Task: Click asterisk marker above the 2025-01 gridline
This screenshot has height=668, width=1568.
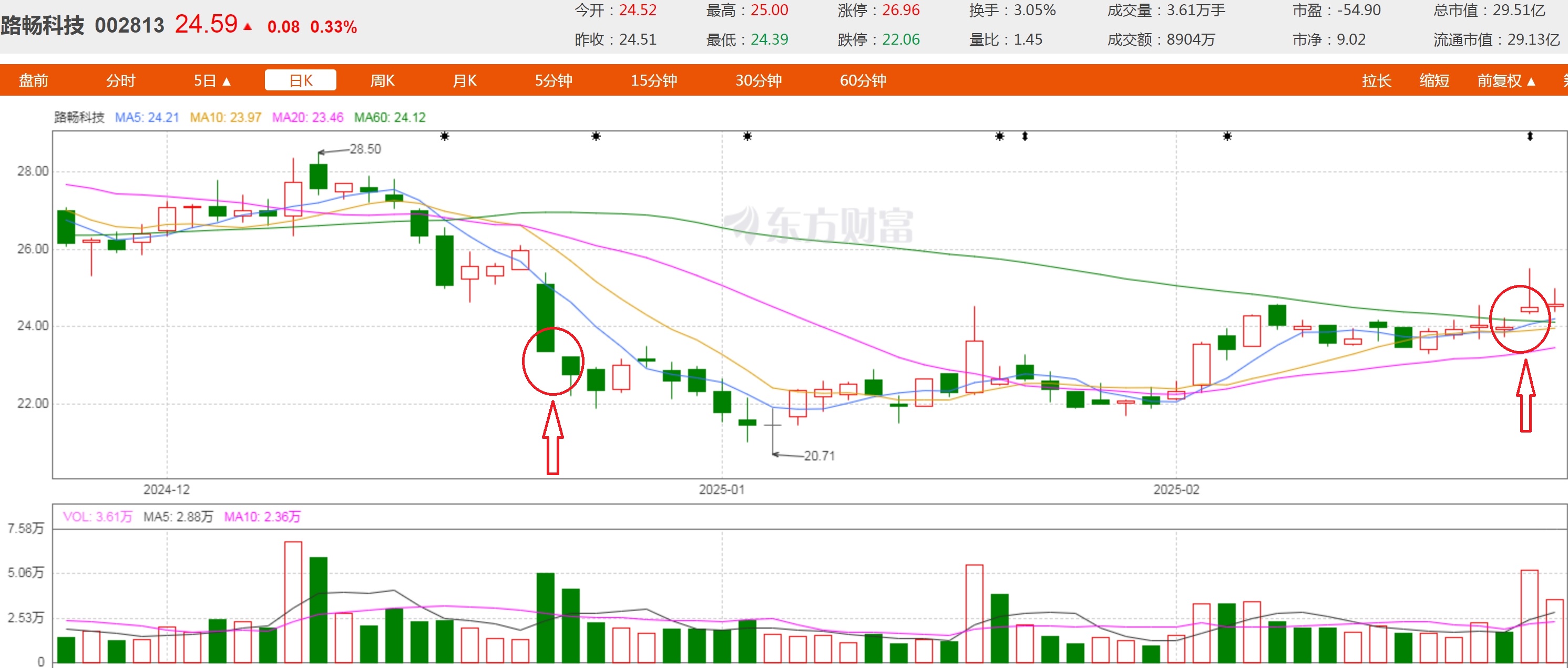Action: (x=747, y=136)
